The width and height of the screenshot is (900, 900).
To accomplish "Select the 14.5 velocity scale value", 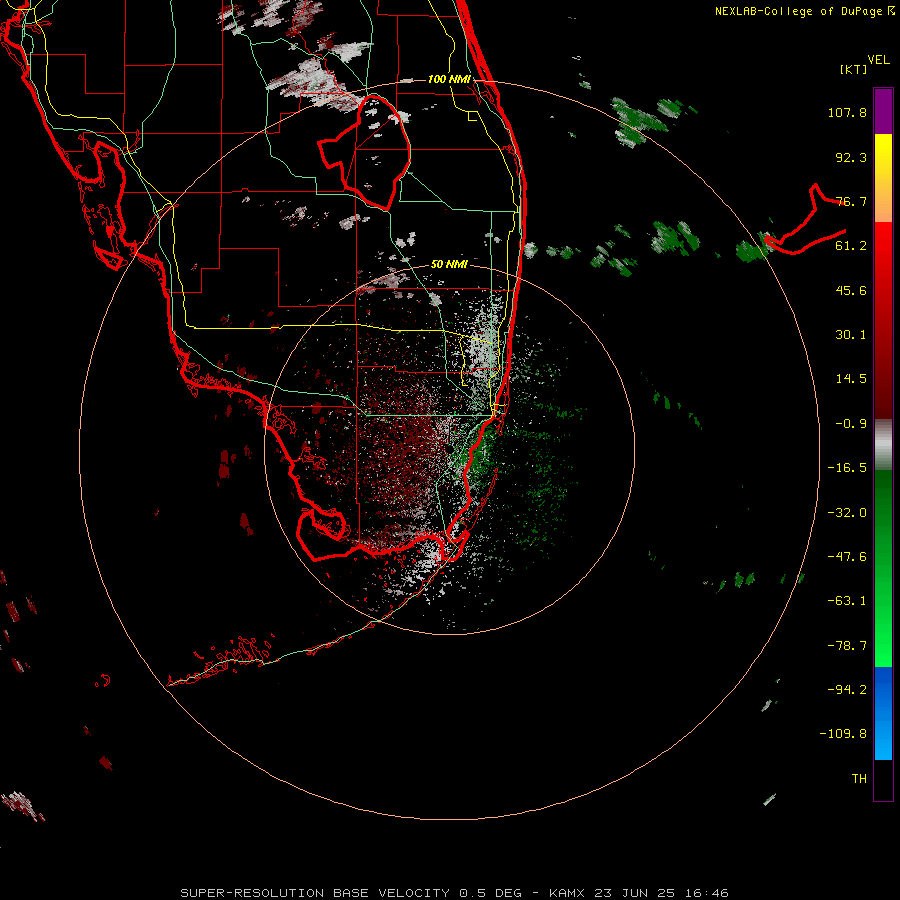I will coord(851,379).
